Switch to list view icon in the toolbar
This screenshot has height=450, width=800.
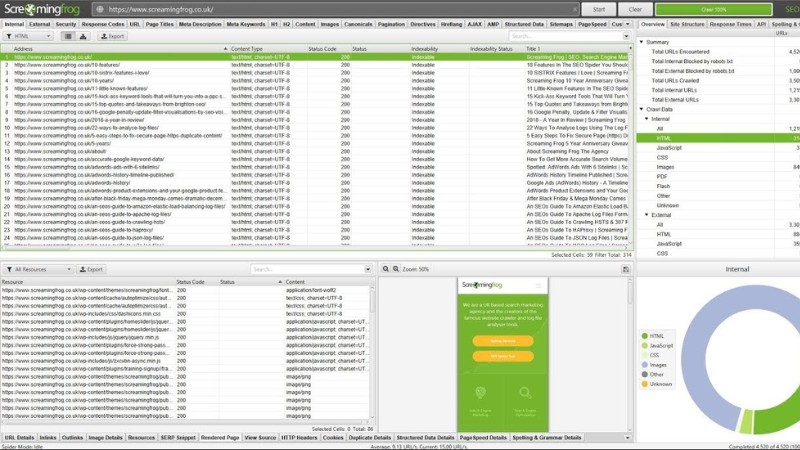pyautogui.click(x=68, y=36)
